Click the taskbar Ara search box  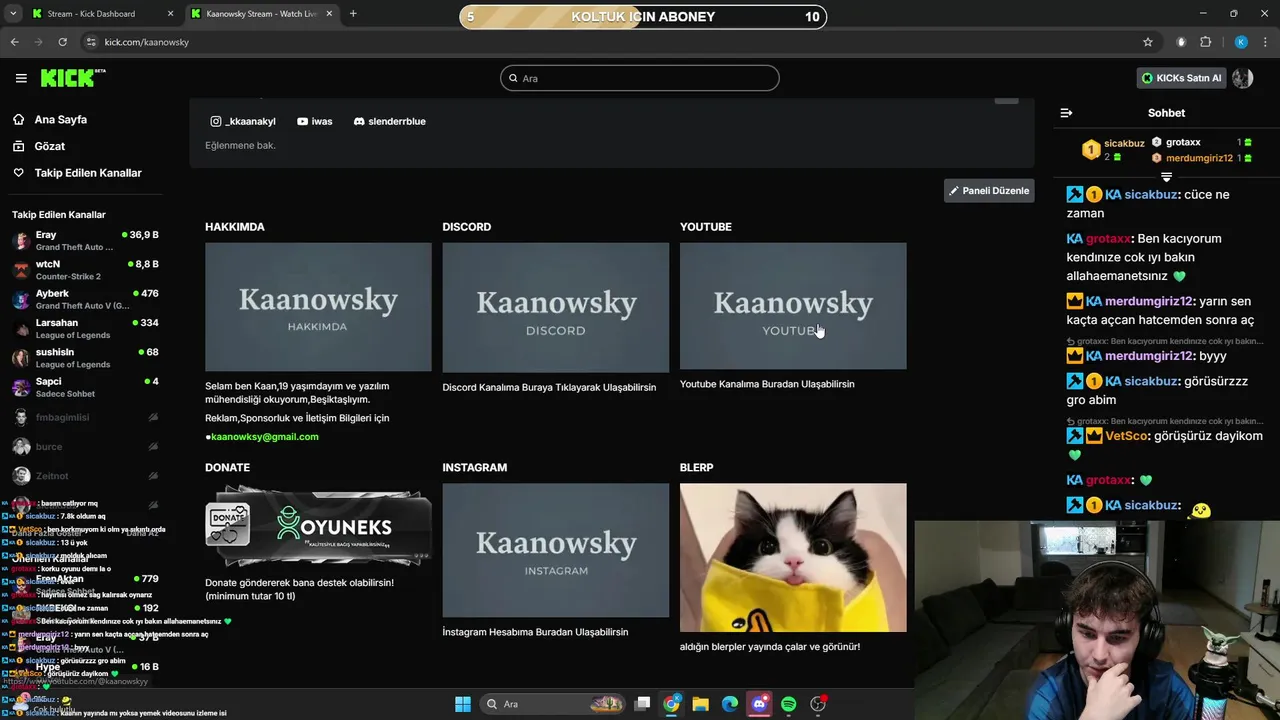pos(554,704)
